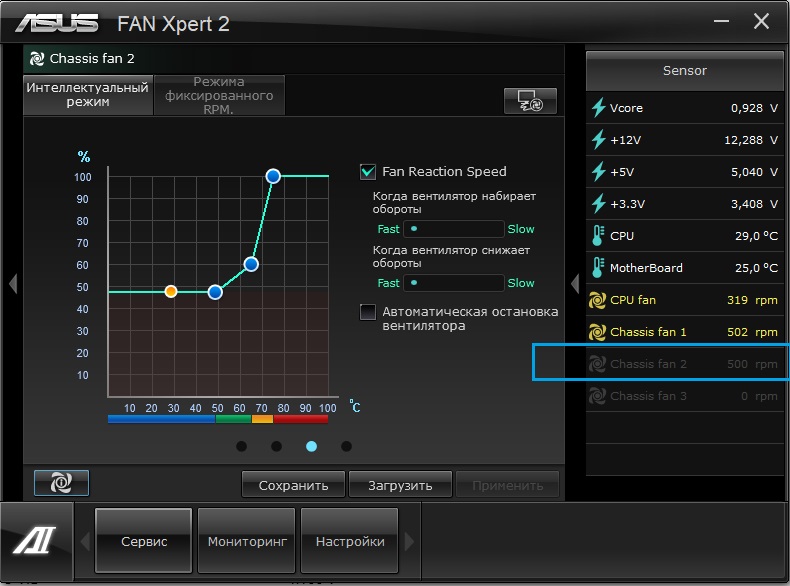Click the fan power icon button at bottom left
Screen dimensions: 790x586
click(x=61, y=483)
